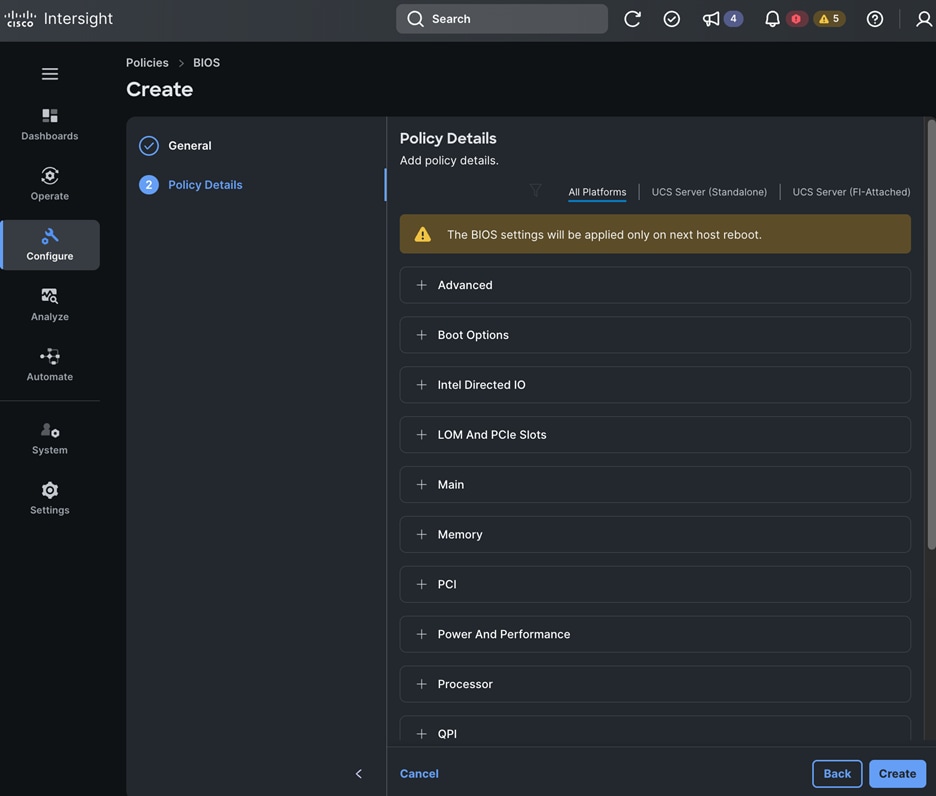The image size is (936, 796).
Task: Expand the Advanced section
Action: pos(655,285)
